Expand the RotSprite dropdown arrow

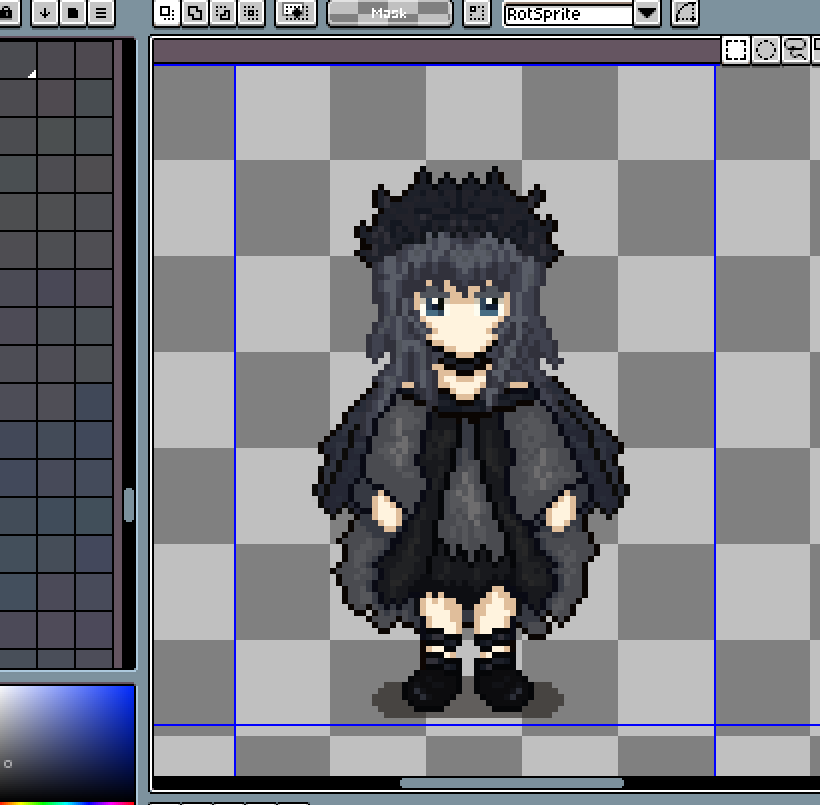click(x=647, y=13)
